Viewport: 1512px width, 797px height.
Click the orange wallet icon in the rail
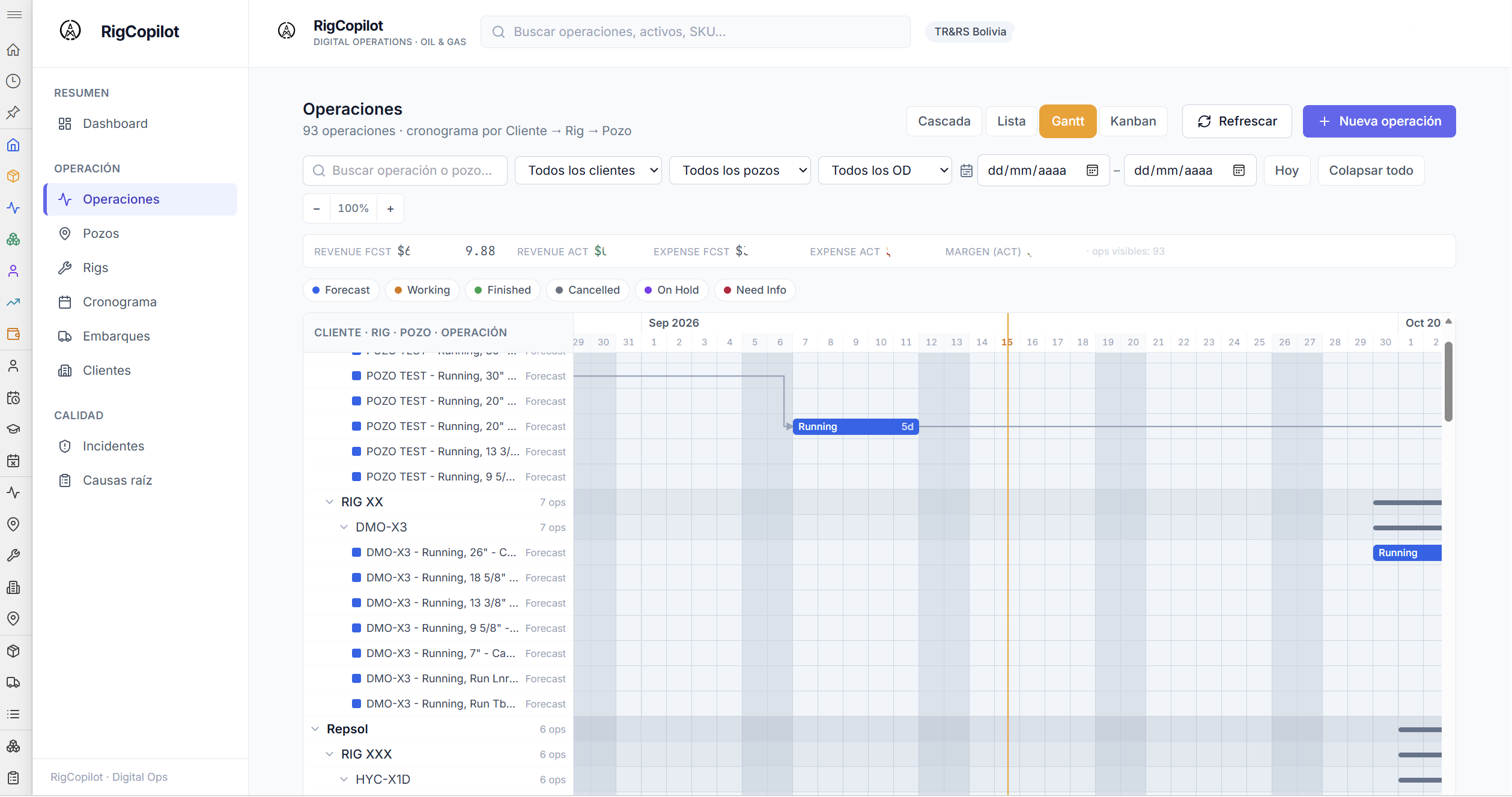(x=13, y=334)
